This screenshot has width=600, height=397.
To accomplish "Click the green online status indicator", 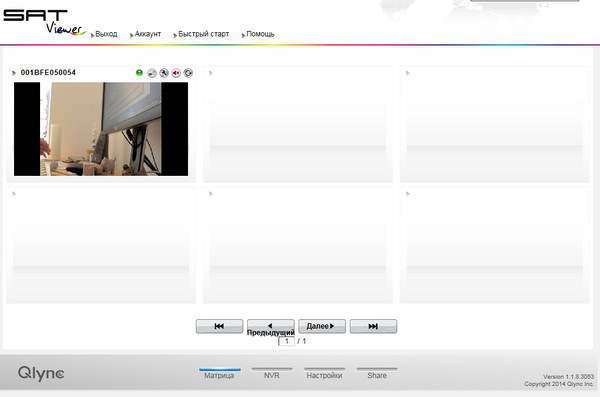I will 139,73.
